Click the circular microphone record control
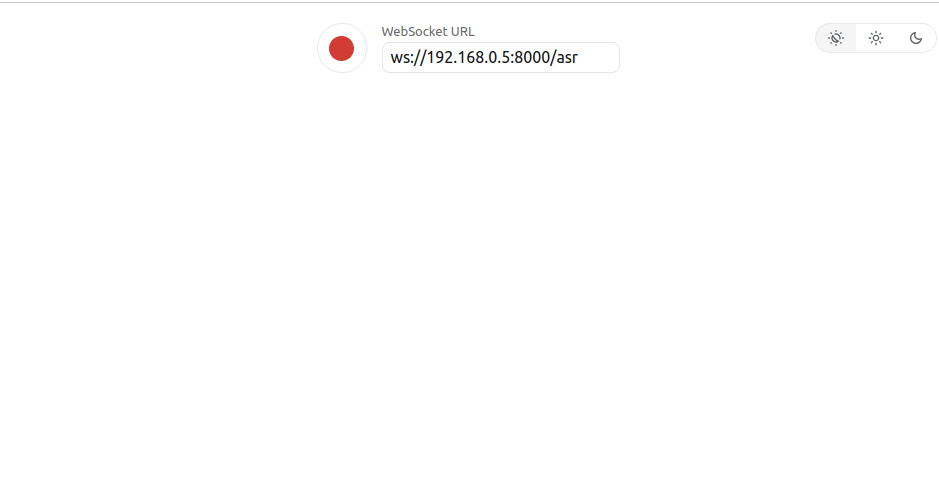This screenshot has width=939, height=498. point(341,48)
